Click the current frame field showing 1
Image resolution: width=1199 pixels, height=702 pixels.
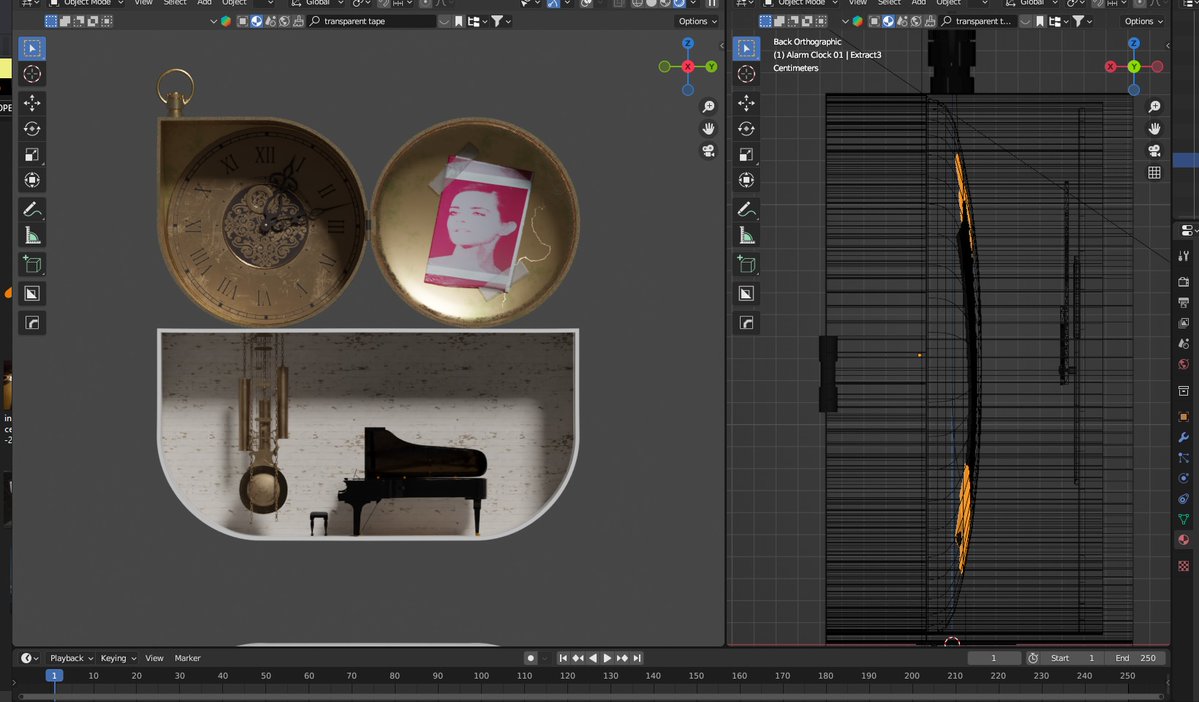point(993,658)
